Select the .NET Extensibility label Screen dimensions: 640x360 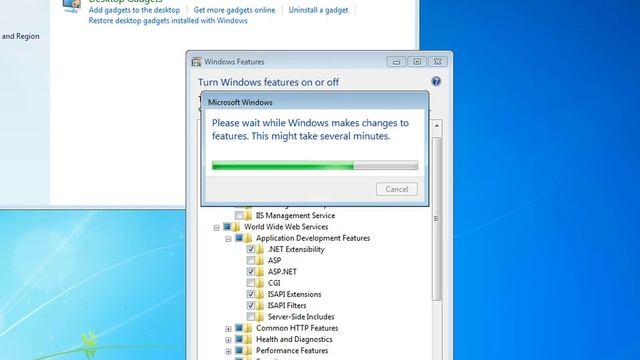click(x=296, y=249)
